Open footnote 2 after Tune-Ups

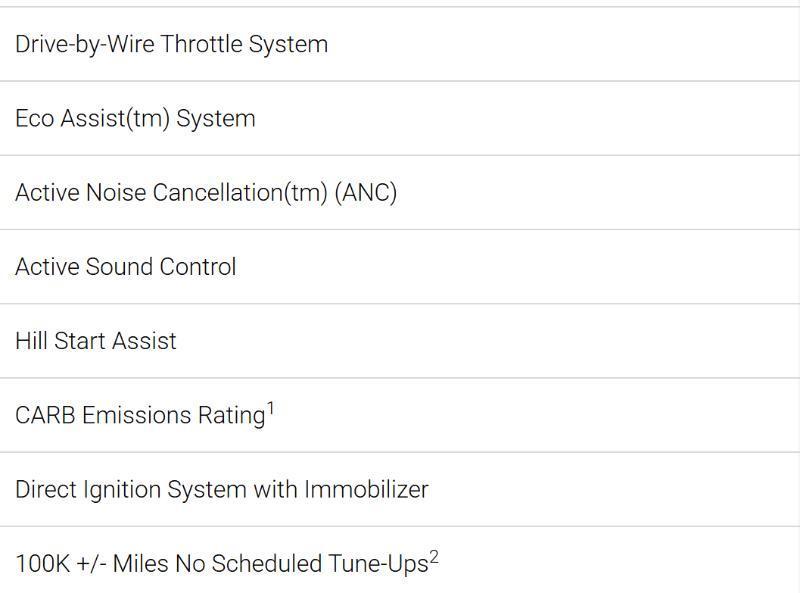point(434,557)
